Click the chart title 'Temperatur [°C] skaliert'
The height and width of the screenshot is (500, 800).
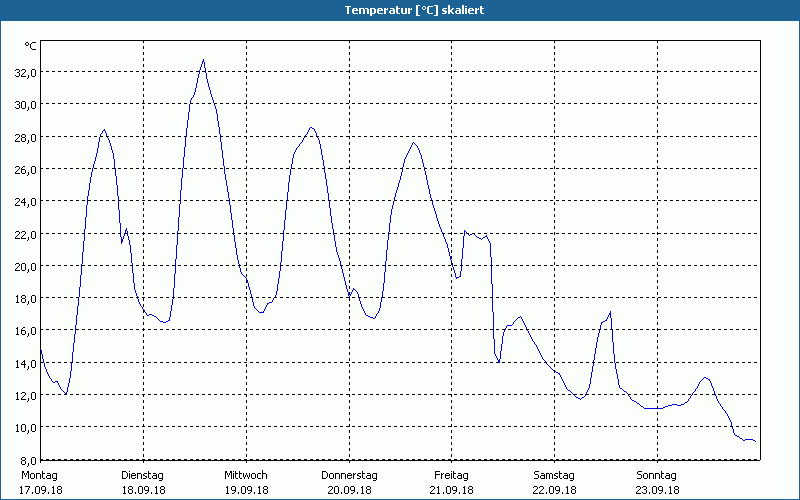400,10
